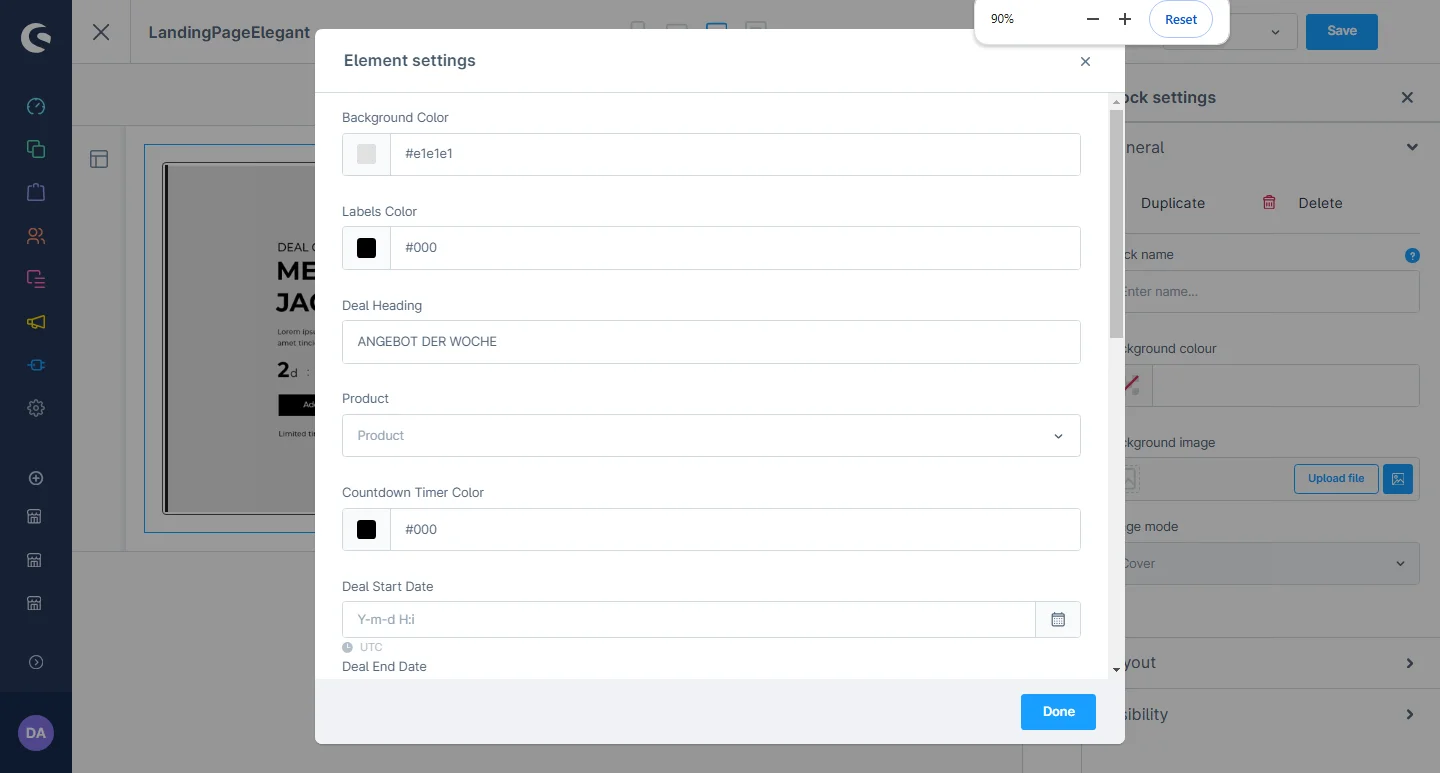This screenshot has width=1440, height=773.
Task: Open the customers people icon in sidebar
Action: [x=36, y=236]
